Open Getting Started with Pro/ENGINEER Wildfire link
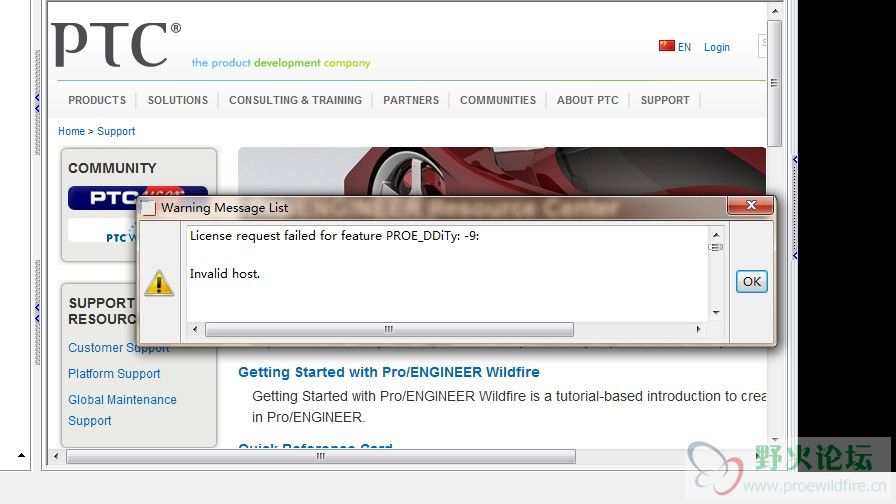896x504 pixels. point(389,372)
